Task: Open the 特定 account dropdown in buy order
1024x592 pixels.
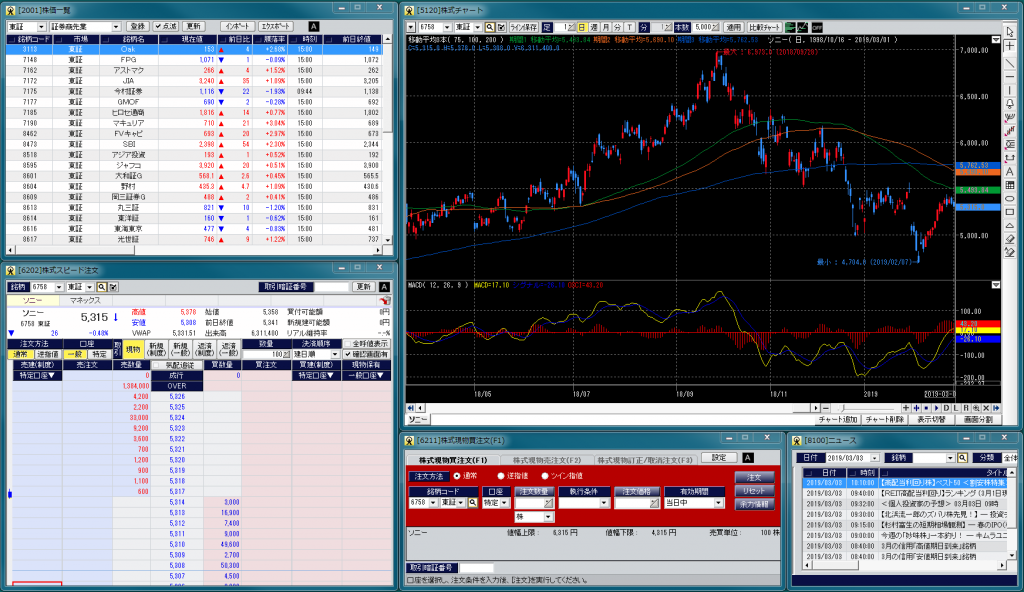Action: point(504,502)
